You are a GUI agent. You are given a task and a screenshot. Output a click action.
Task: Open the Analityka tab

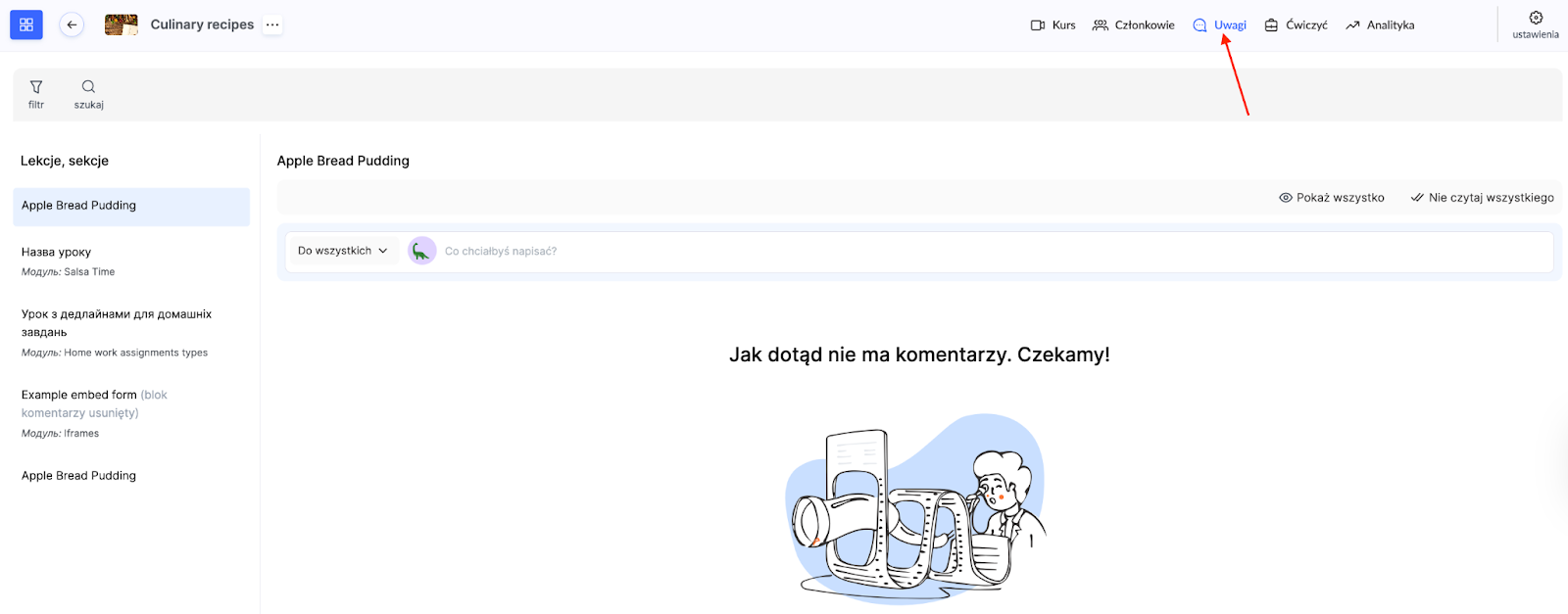click(1380, 25)
